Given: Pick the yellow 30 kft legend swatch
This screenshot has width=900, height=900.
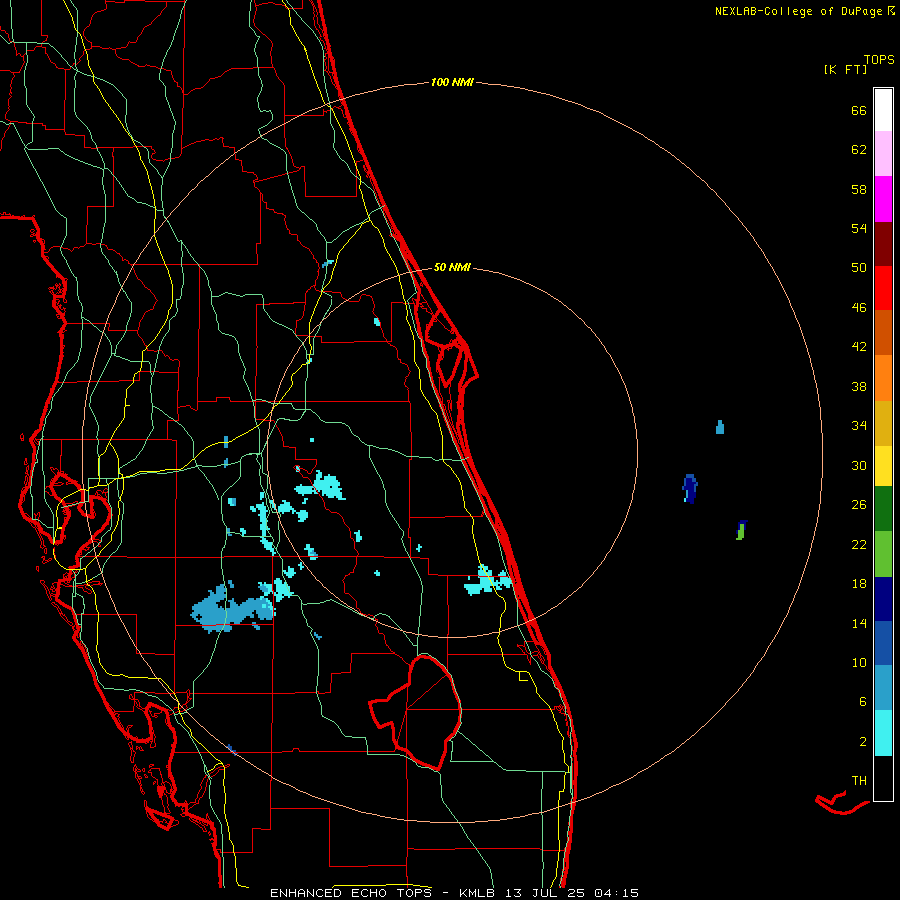Looking at the screenshot, I should tap(883, 466).
